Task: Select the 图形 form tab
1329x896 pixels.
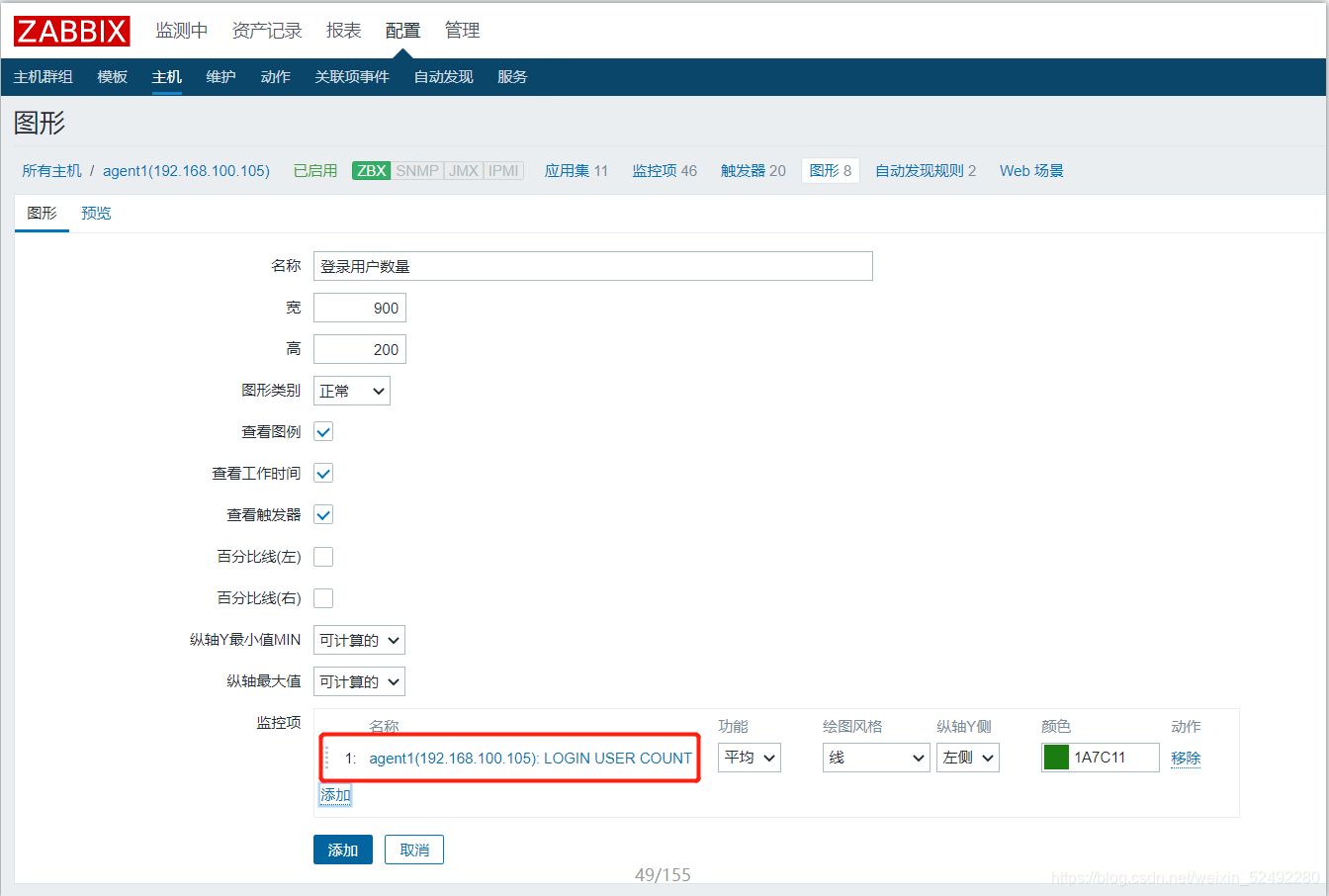Action: click(42, 214)
